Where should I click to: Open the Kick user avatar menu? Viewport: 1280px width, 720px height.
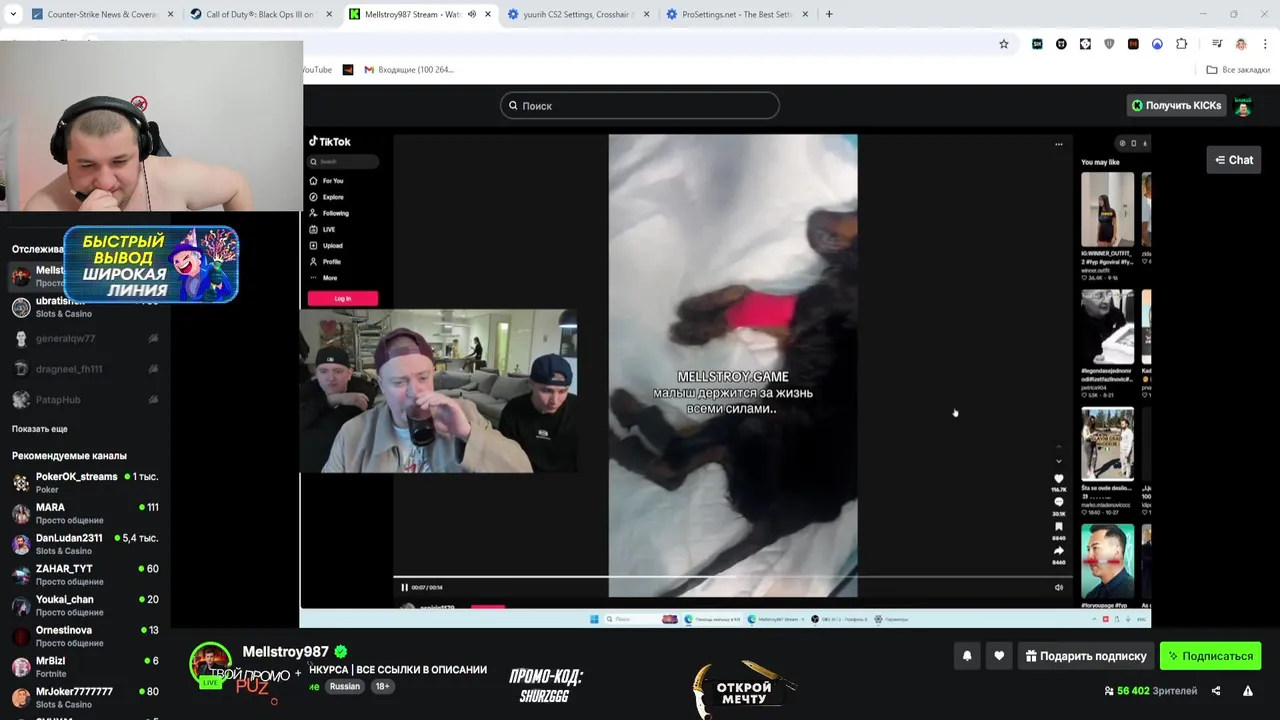coord(1243,105)
